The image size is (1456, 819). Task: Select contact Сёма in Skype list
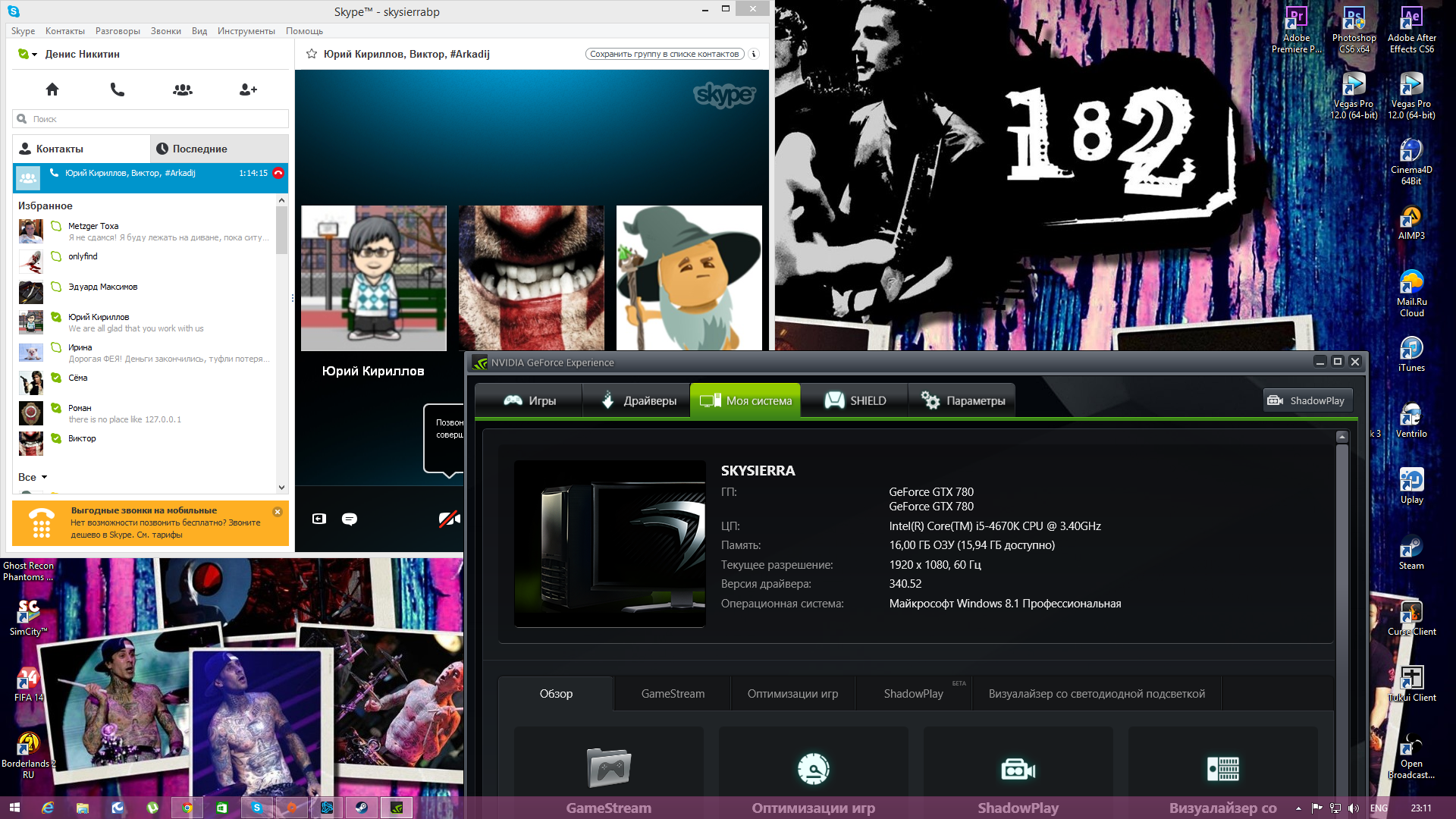[144, 383]
